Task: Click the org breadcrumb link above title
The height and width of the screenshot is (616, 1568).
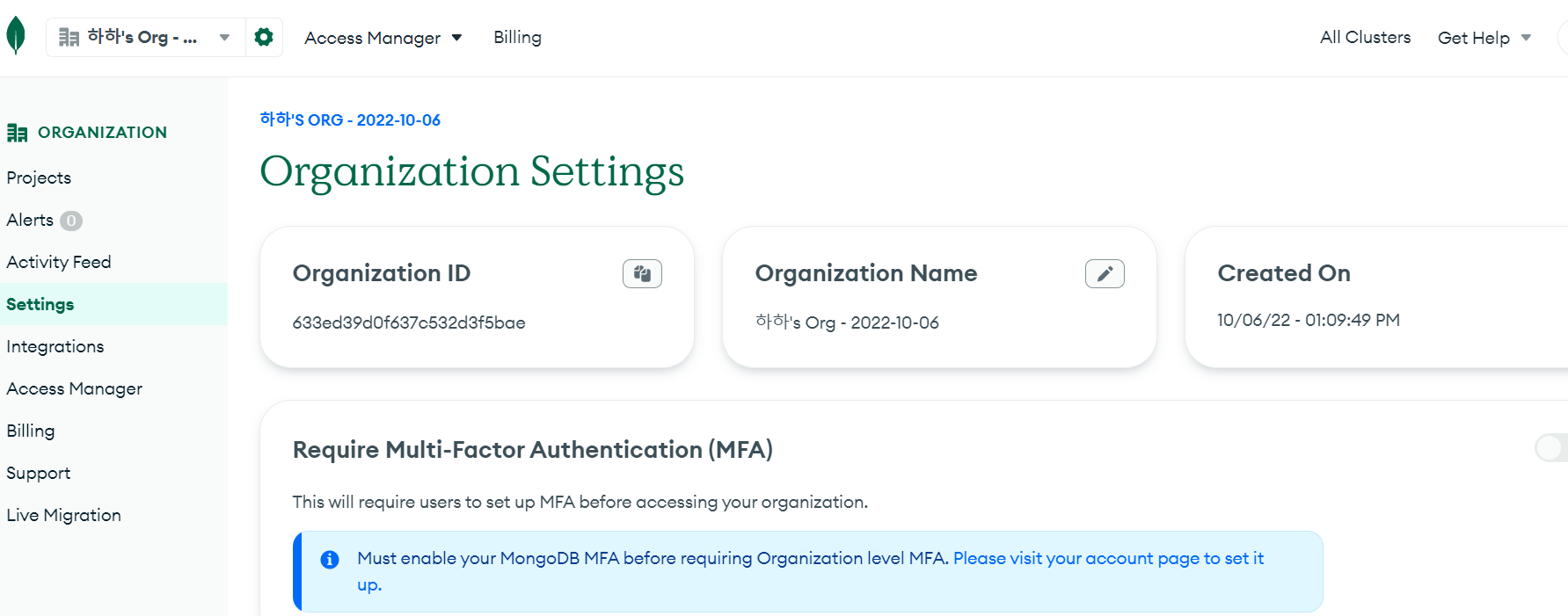Action: click(350, 120)
